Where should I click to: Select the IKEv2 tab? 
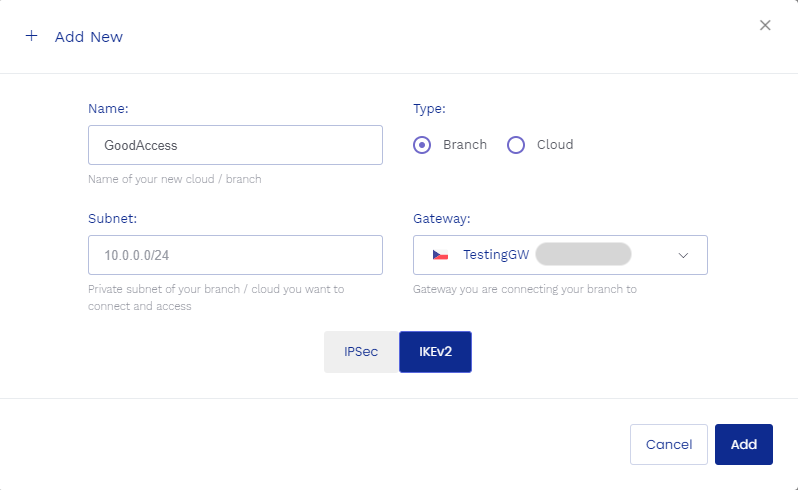click(435, 352)
